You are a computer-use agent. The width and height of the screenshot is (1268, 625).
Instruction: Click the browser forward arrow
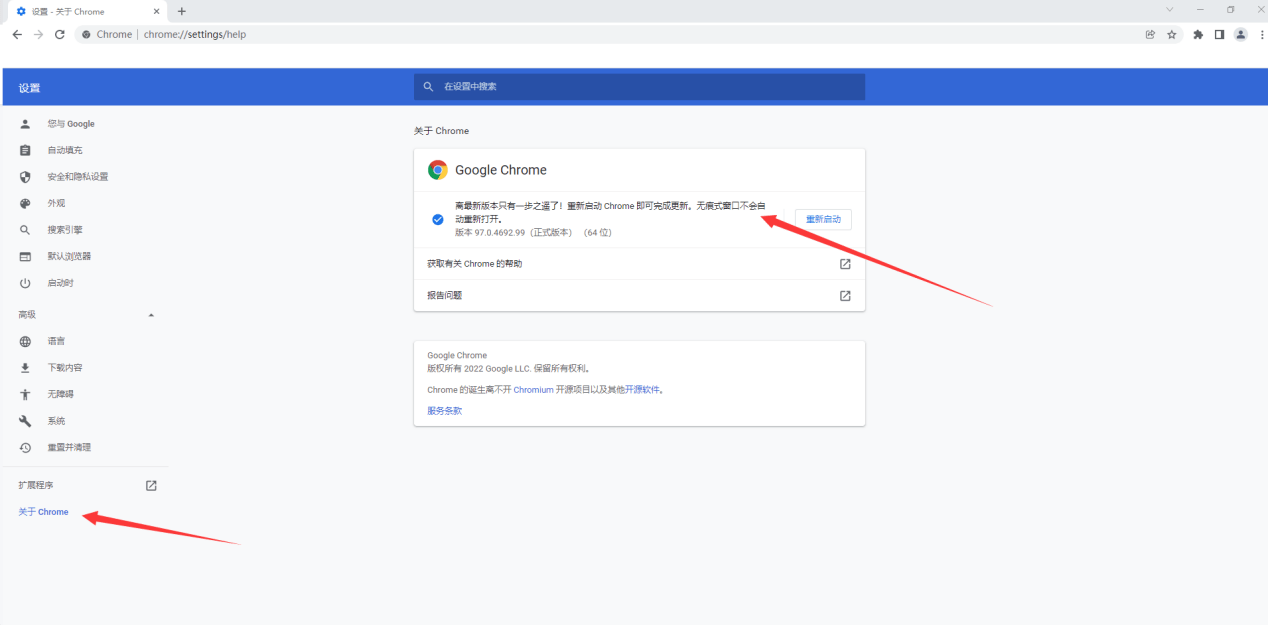tap(38, 34)
